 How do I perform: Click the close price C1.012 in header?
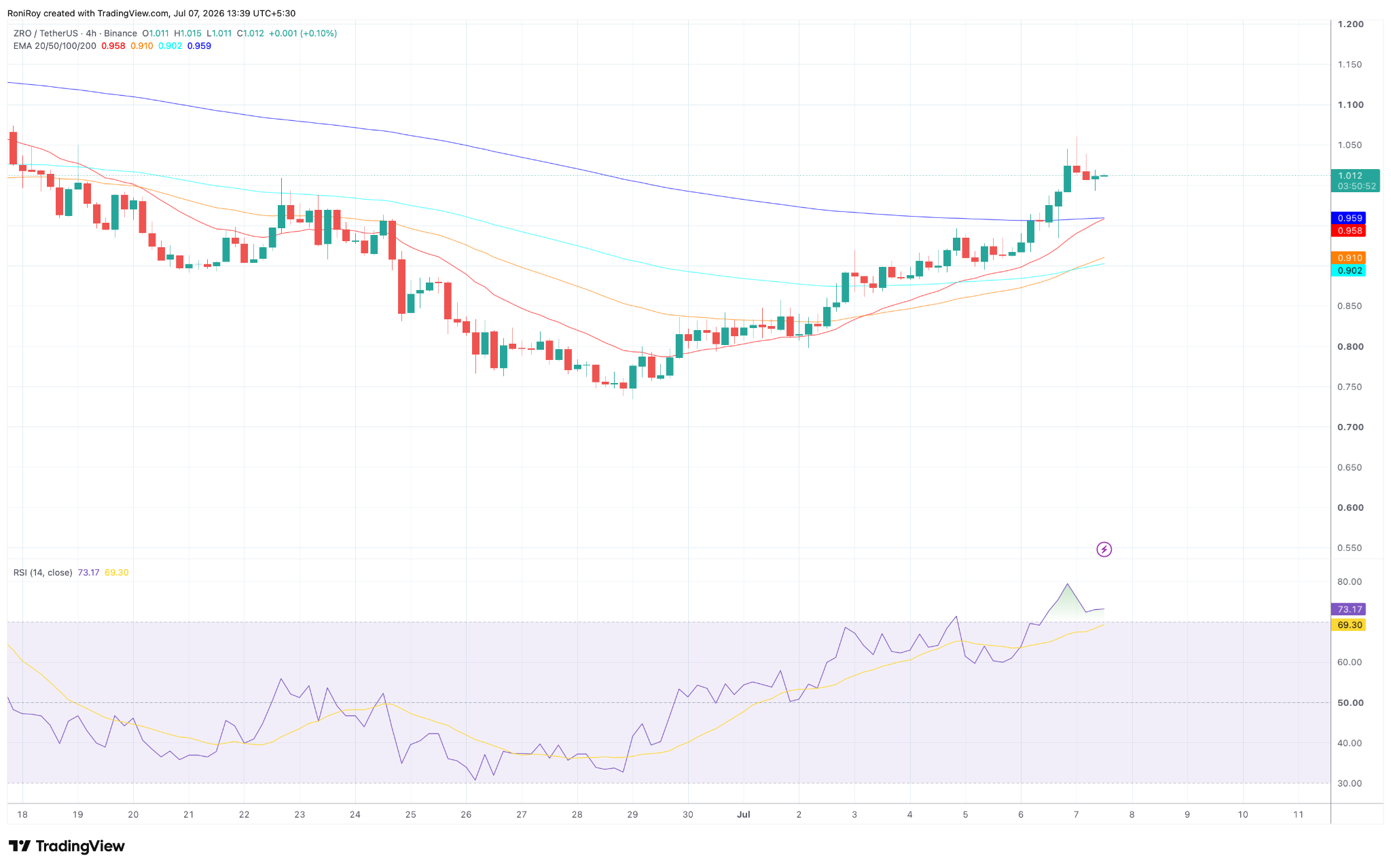(250, 33)
